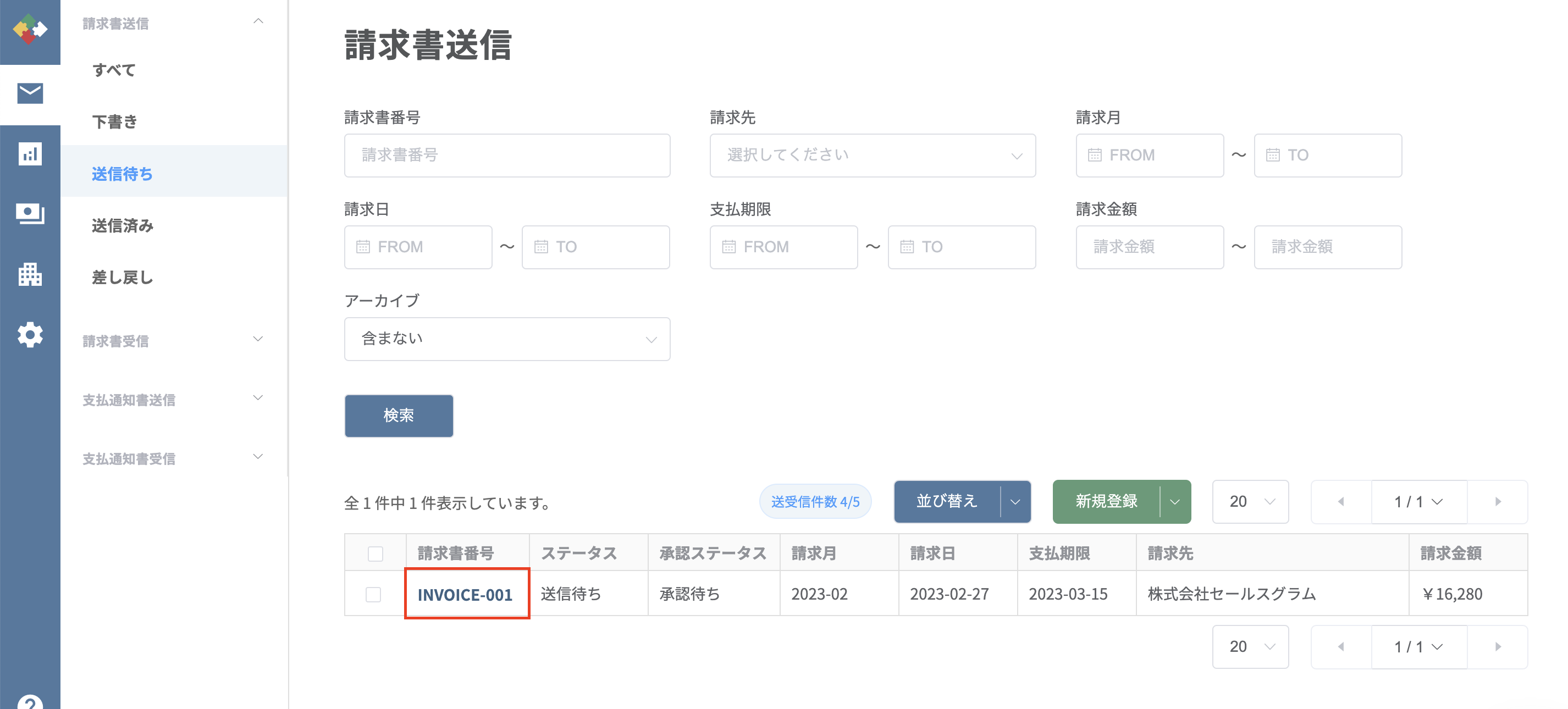1568x709 pixels.
Task: Open the 請求日 TO date field
Action: [596, 247]
